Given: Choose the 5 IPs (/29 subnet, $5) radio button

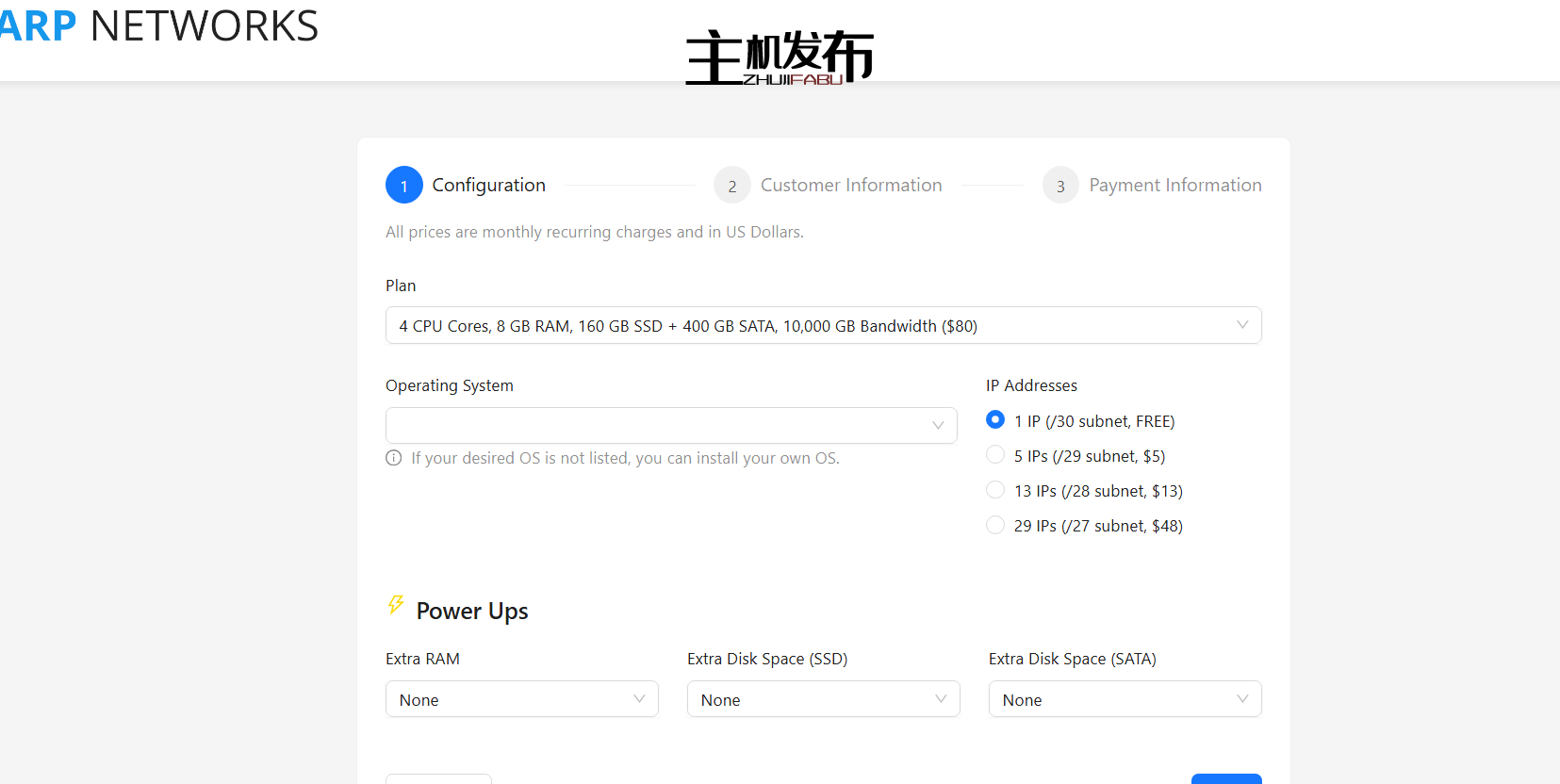Looking at the screenshot, I should [995, 455].
